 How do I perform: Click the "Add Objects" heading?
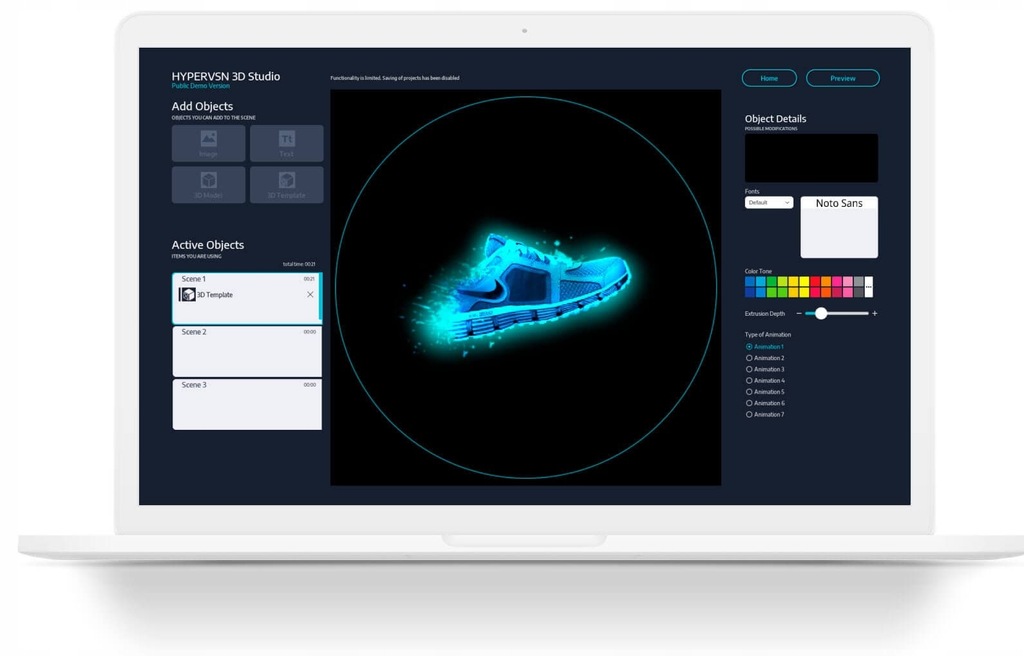coord(202,106)
